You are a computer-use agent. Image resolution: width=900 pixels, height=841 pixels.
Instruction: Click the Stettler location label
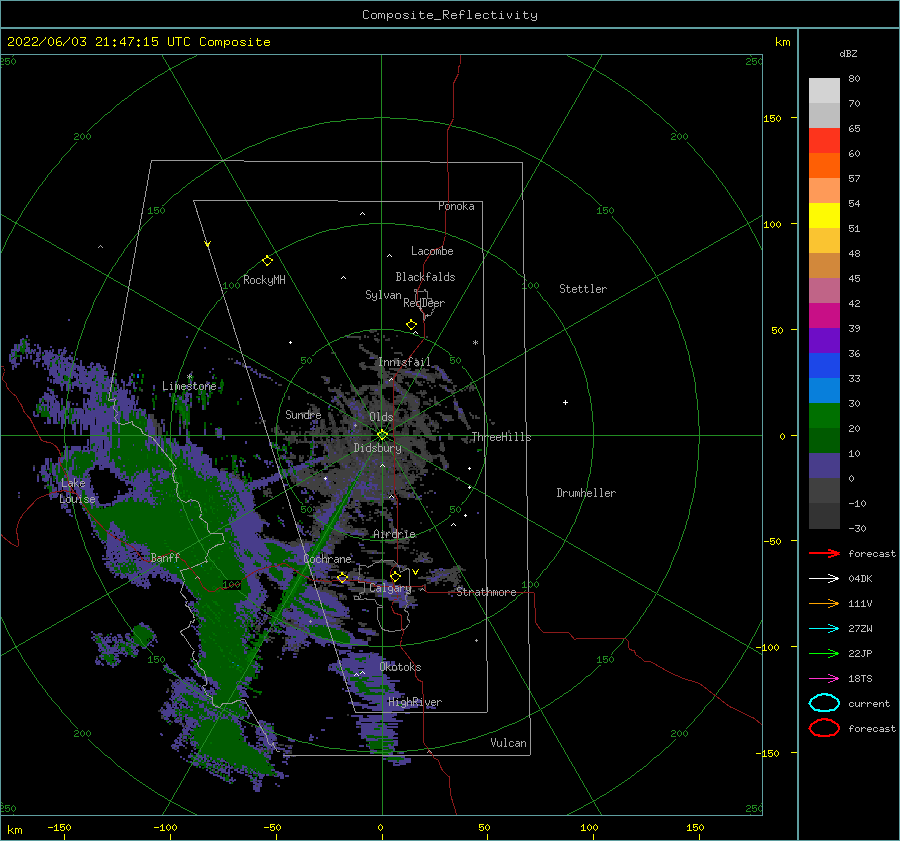tap(583, 289)
